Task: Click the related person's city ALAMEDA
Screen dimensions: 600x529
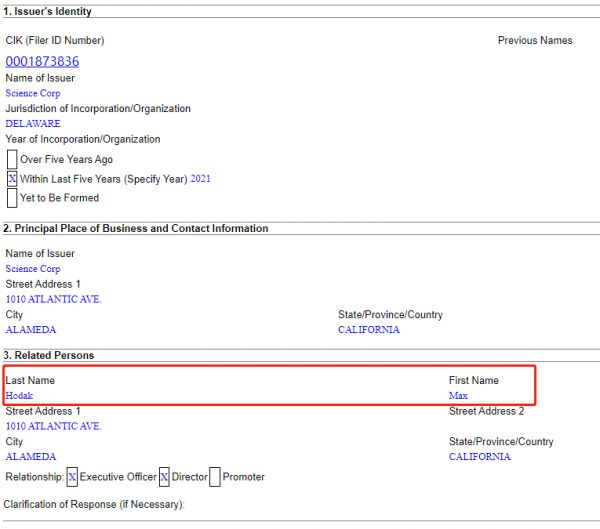Action: pyautogui.click(x=31, y=457)
